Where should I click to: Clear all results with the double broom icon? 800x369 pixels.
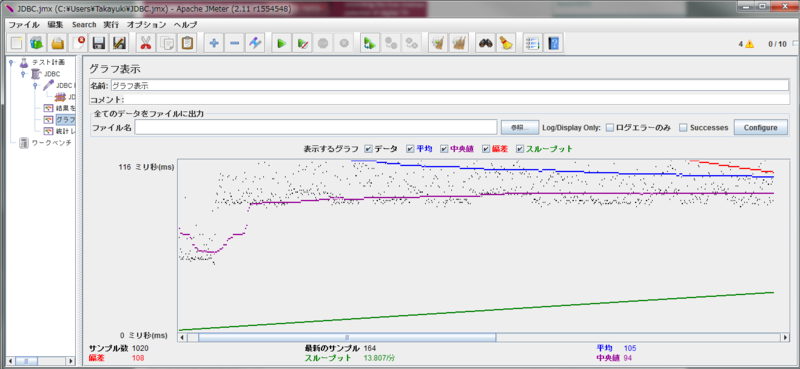[x=459, y=43]
